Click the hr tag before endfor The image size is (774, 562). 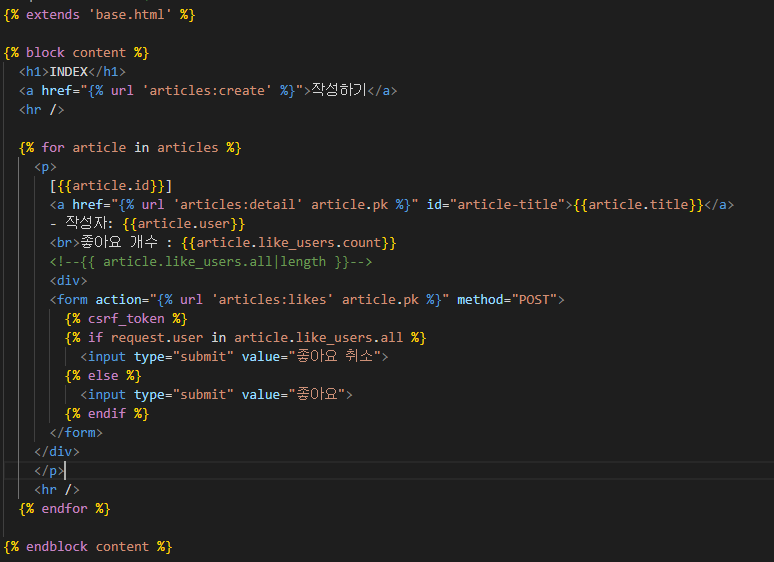(57, 489)
